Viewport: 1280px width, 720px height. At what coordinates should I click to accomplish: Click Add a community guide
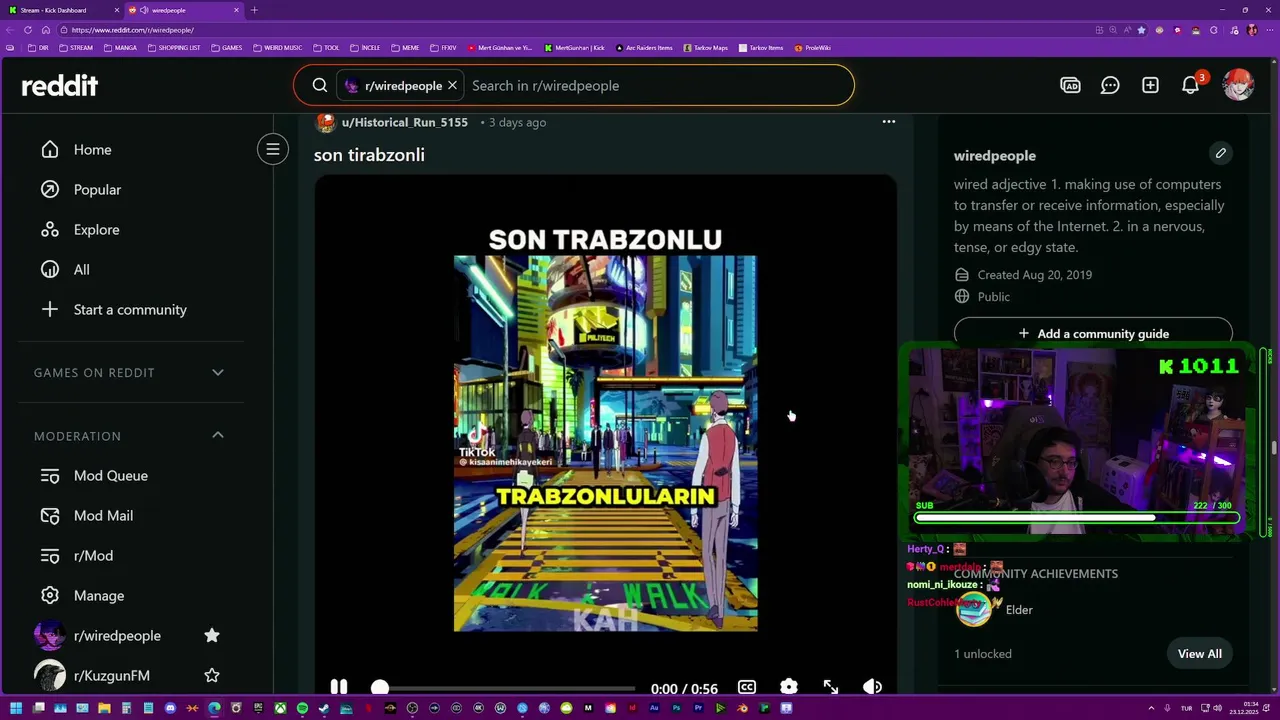tap(1093, 333)
